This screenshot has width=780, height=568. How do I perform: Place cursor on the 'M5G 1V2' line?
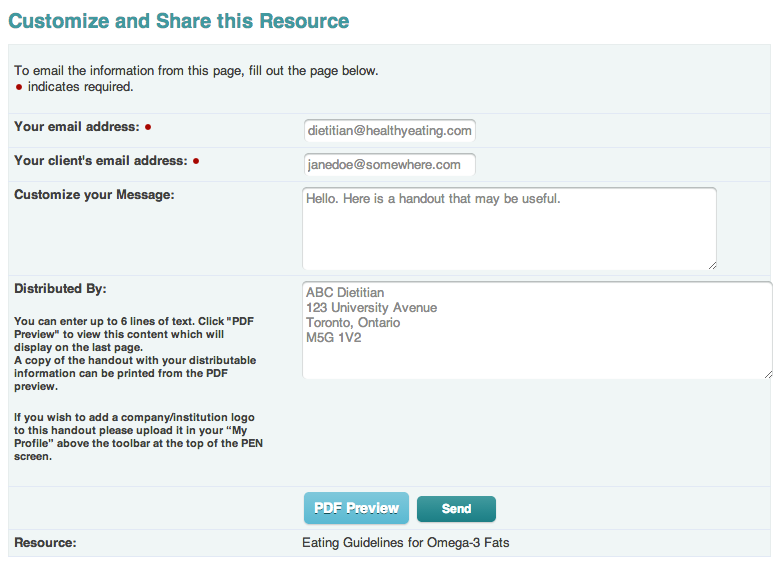click(333, 337)
